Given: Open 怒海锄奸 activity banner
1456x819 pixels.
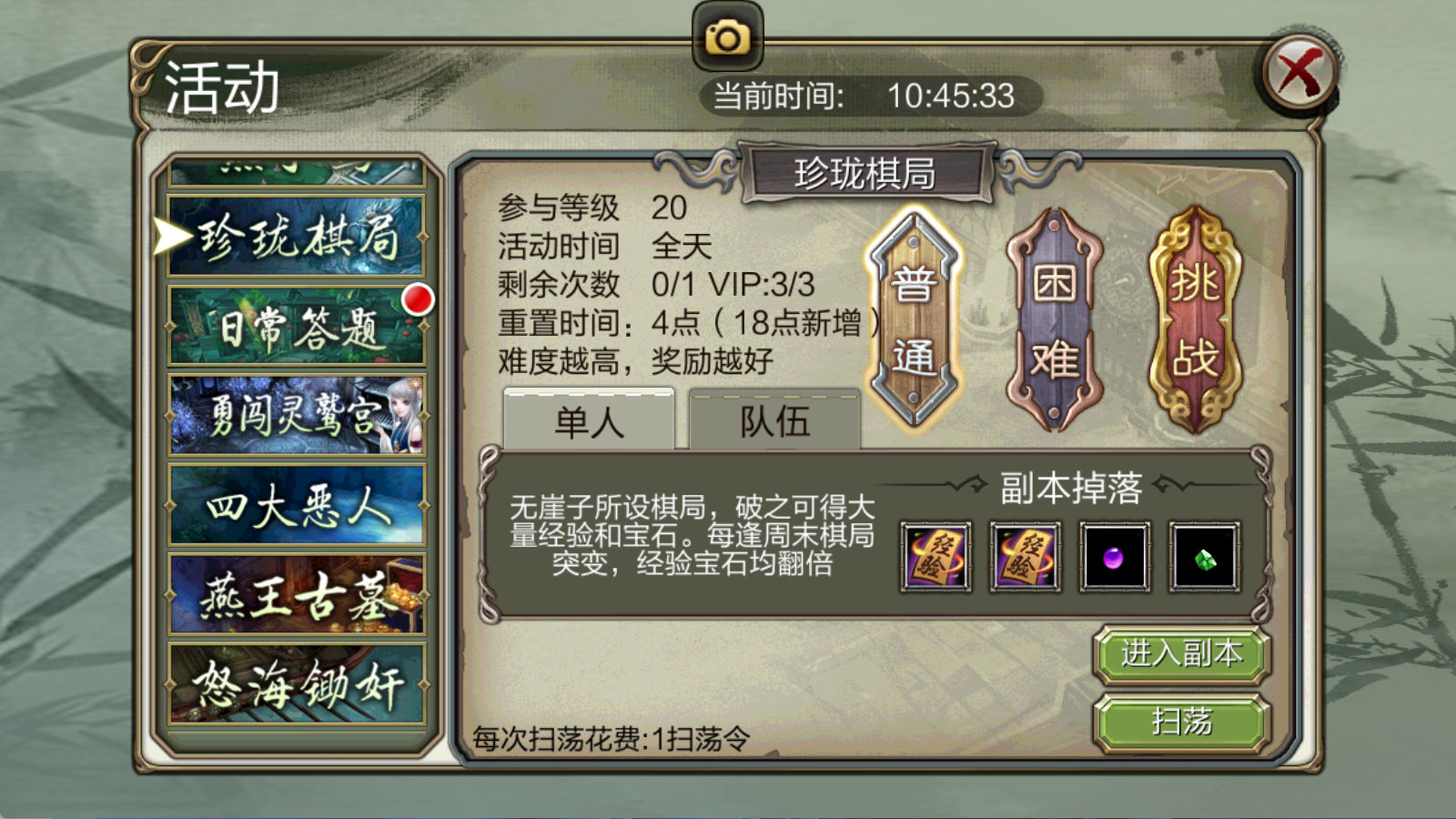Looking at the screenshot, I should [296, 684].
